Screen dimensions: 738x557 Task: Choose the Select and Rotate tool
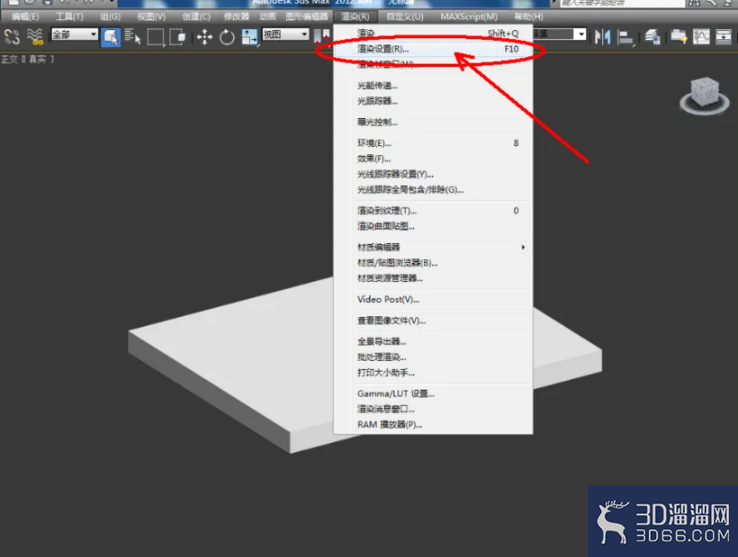click(227, 37)
